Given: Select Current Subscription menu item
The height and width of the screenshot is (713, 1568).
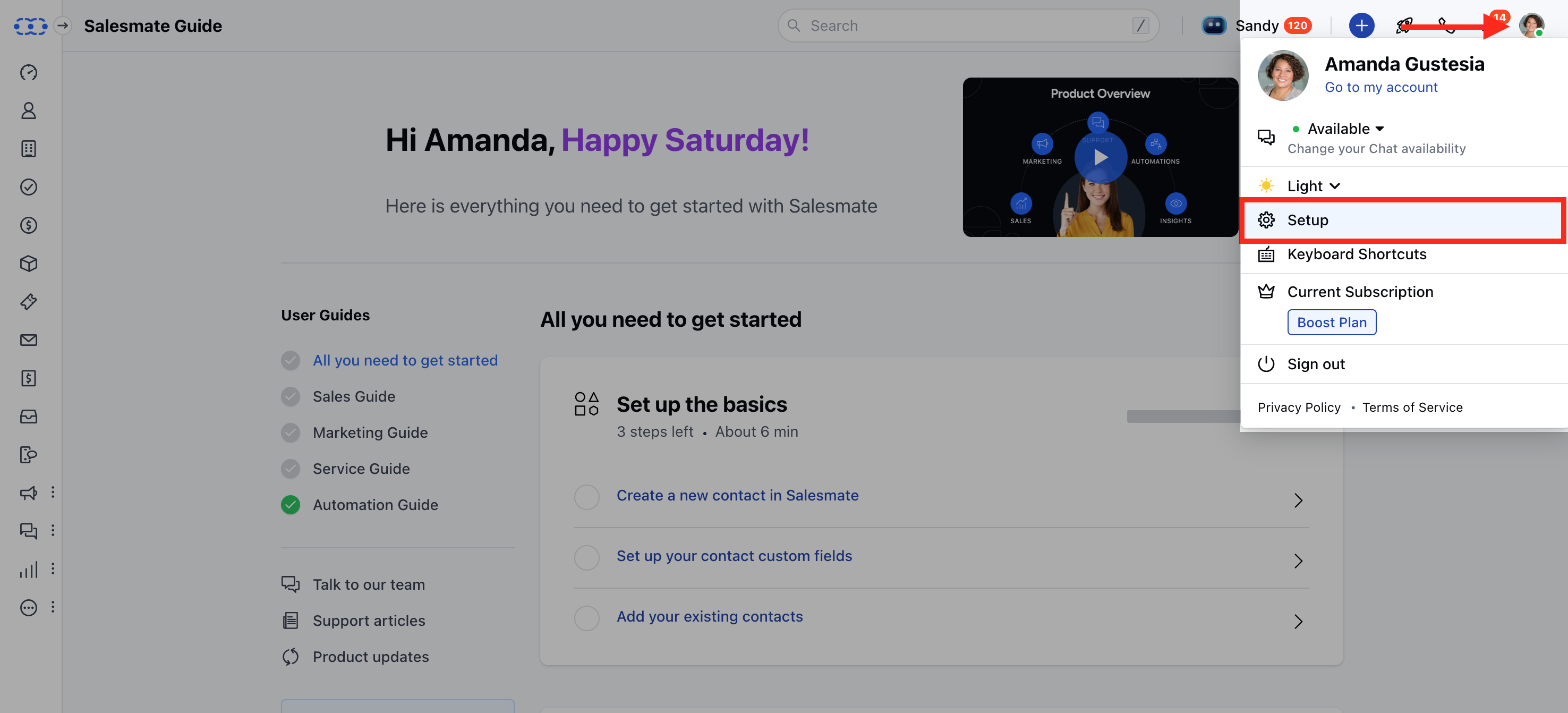Looking at the screenshot, I should point(1359,292).
